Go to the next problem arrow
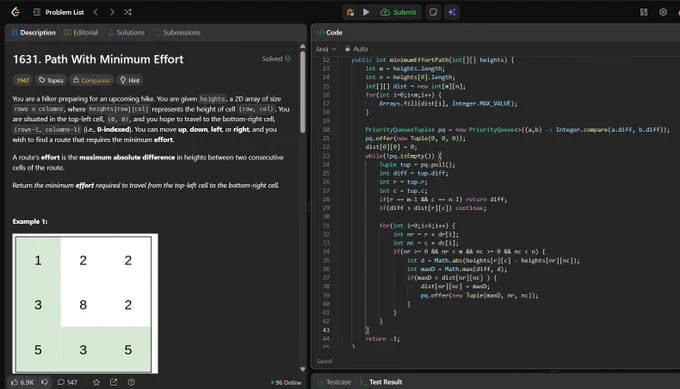The image size is (680, 389). click(112, 12)
